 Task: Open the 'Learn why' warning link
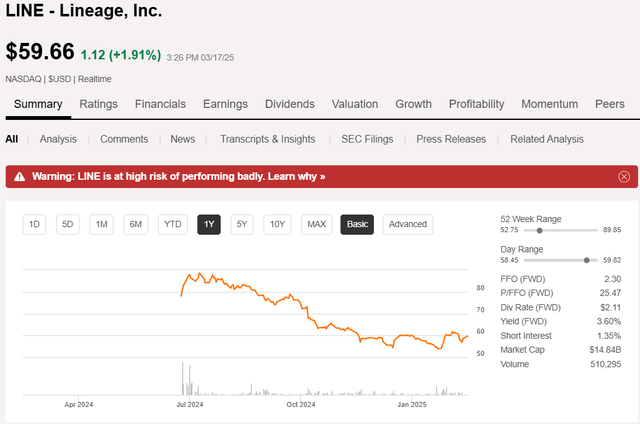click(x=295, y=176)
